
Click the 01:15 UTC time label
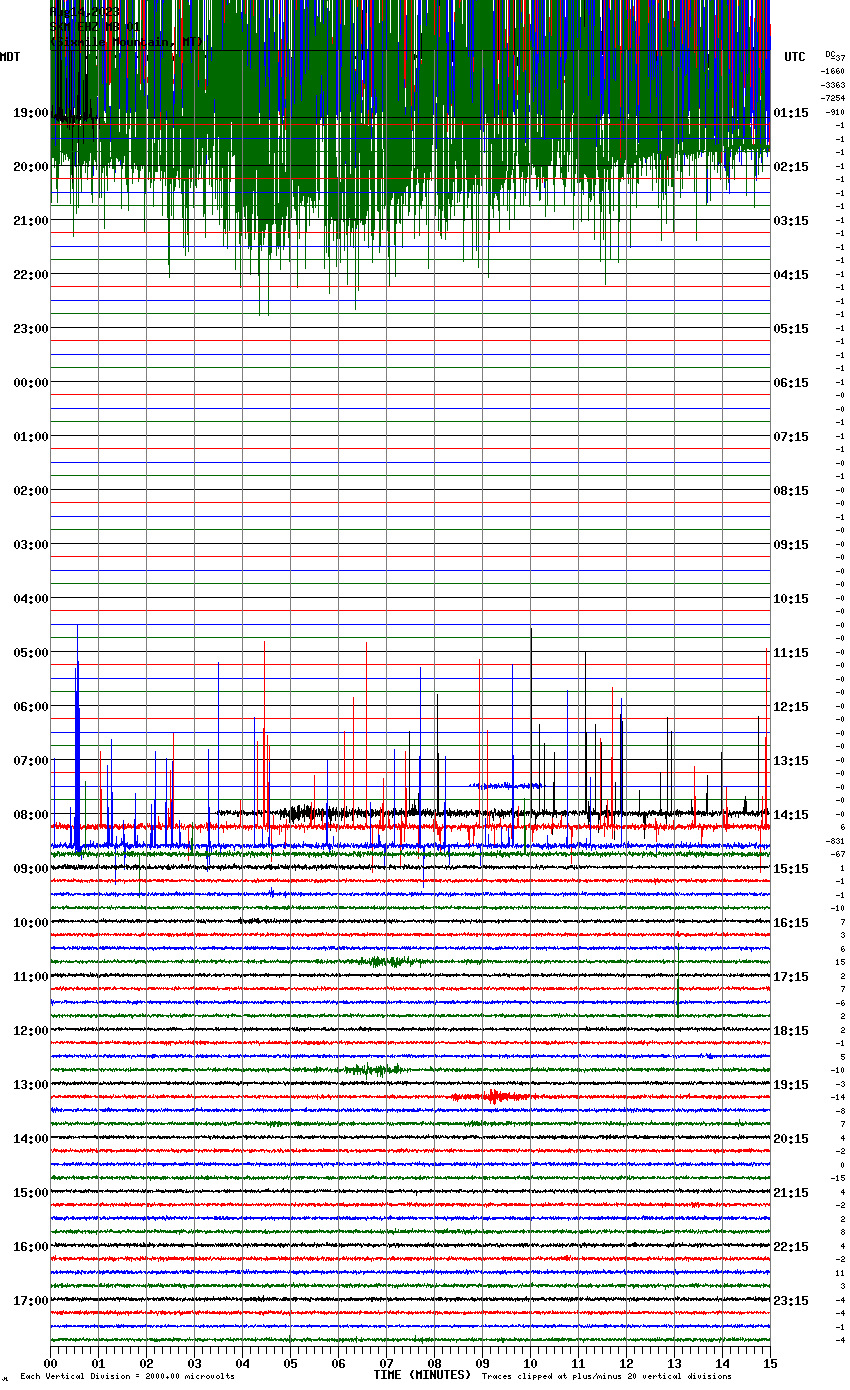pyautogui.click(x=790, y=113)
